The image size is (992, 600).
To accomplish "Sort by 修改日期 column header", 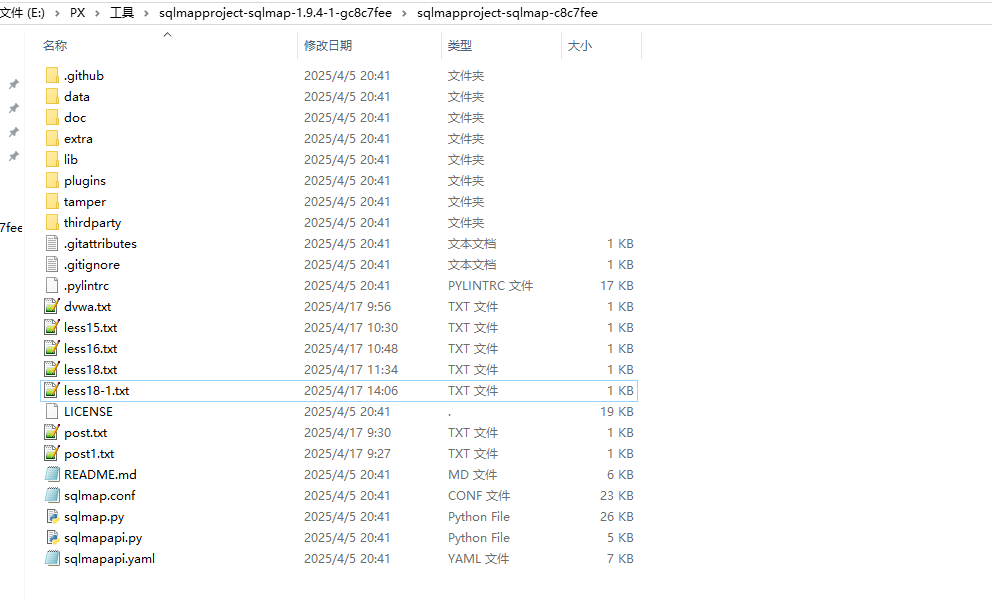I will pyautogui.click(x=328, y=46).
